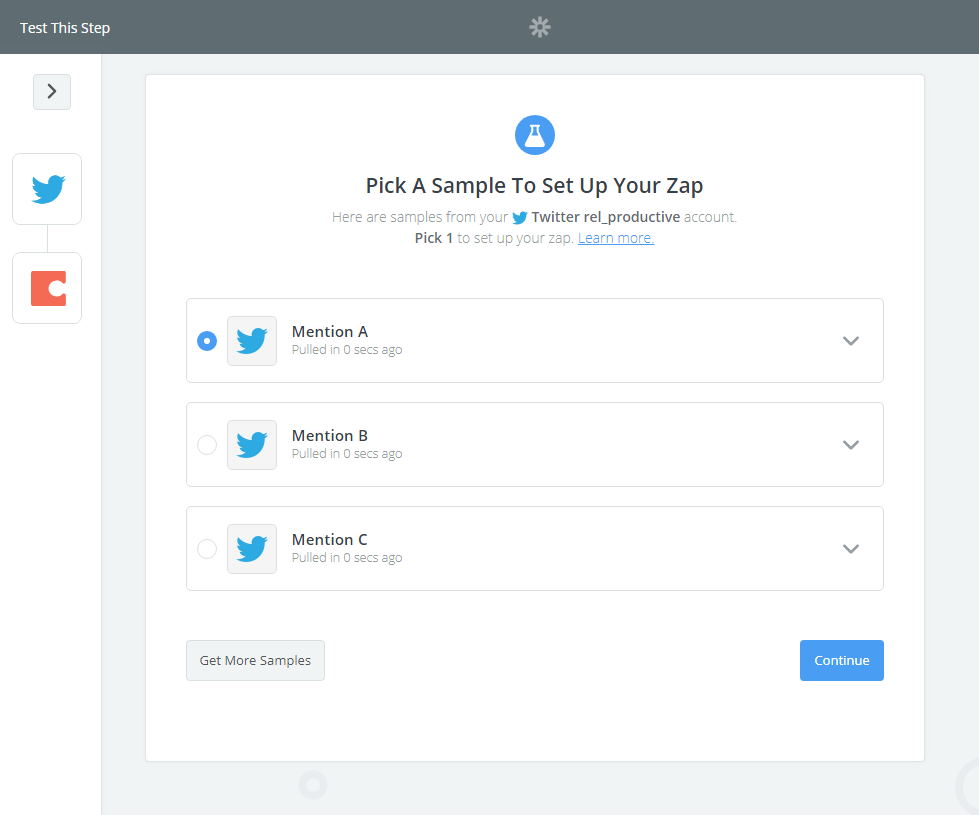
Task: Click the Test This Step header title
Action: pyautogui.click(x=65, y=28)
